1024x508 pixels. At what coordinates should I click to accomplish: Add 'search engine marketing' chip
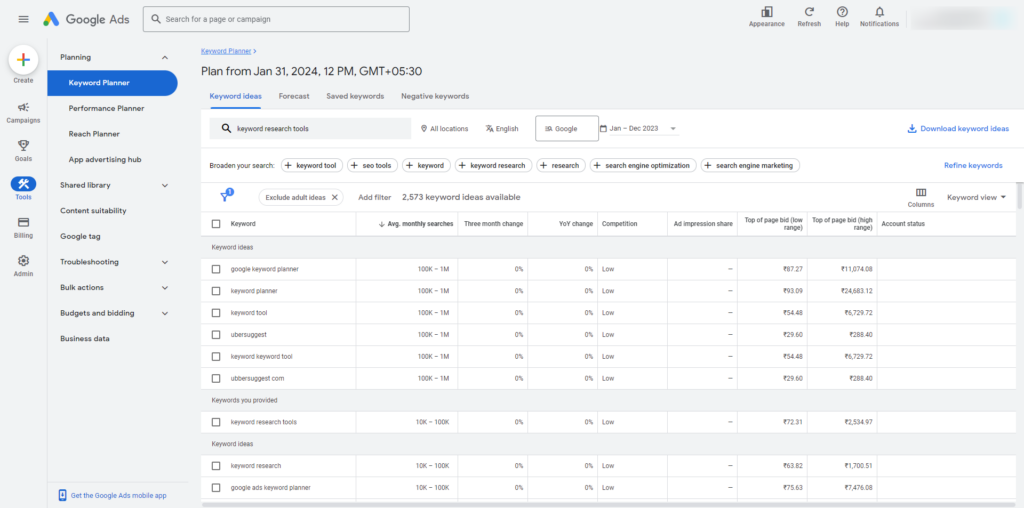coord(750,165)
